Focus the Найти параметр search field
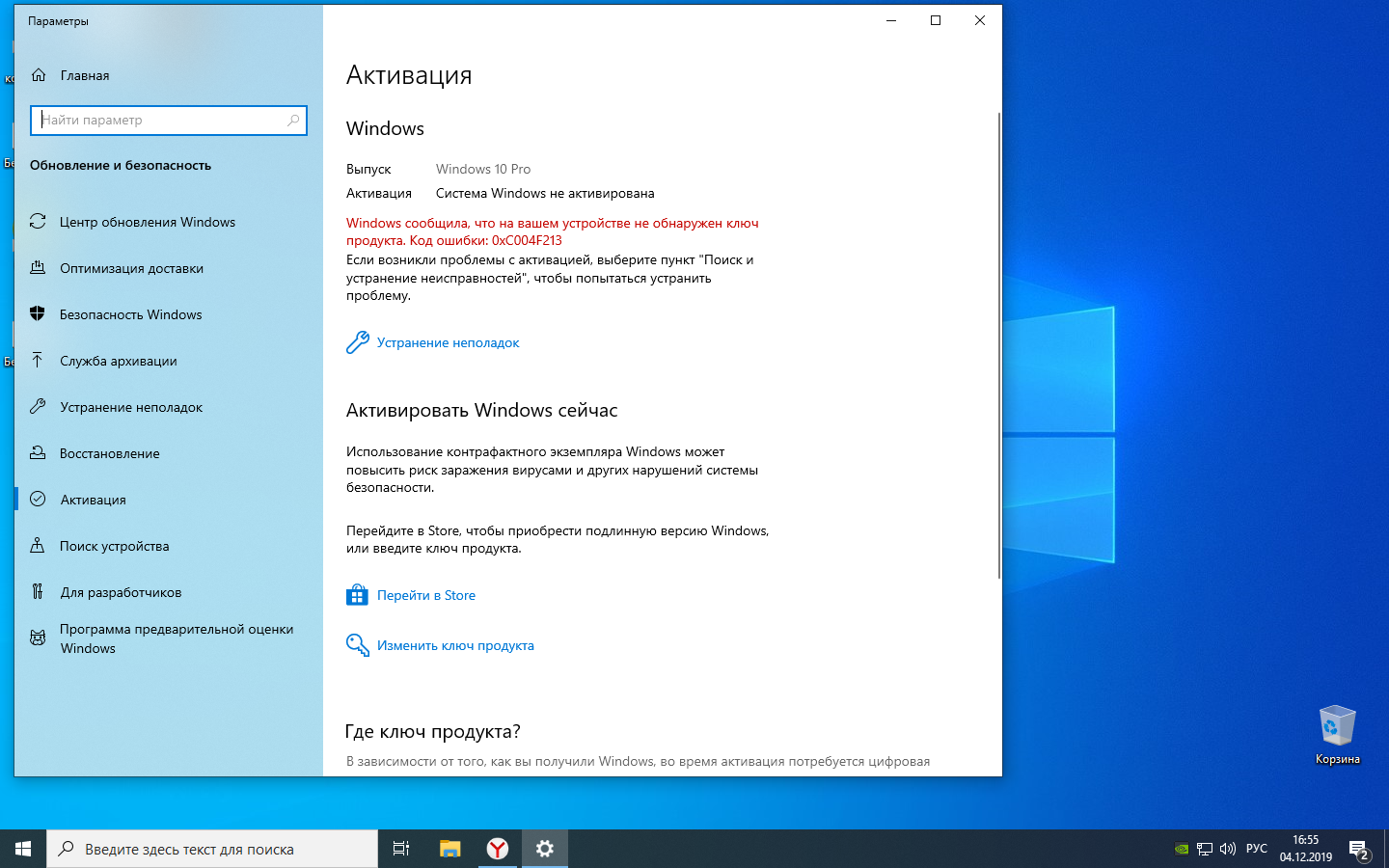The image size is (1389, 868). pos(169,121)
